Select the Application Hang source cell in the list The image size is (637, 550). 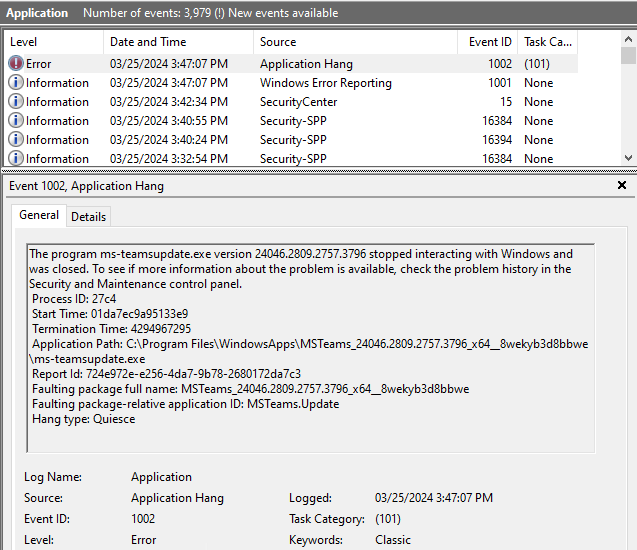coord(306,64)
